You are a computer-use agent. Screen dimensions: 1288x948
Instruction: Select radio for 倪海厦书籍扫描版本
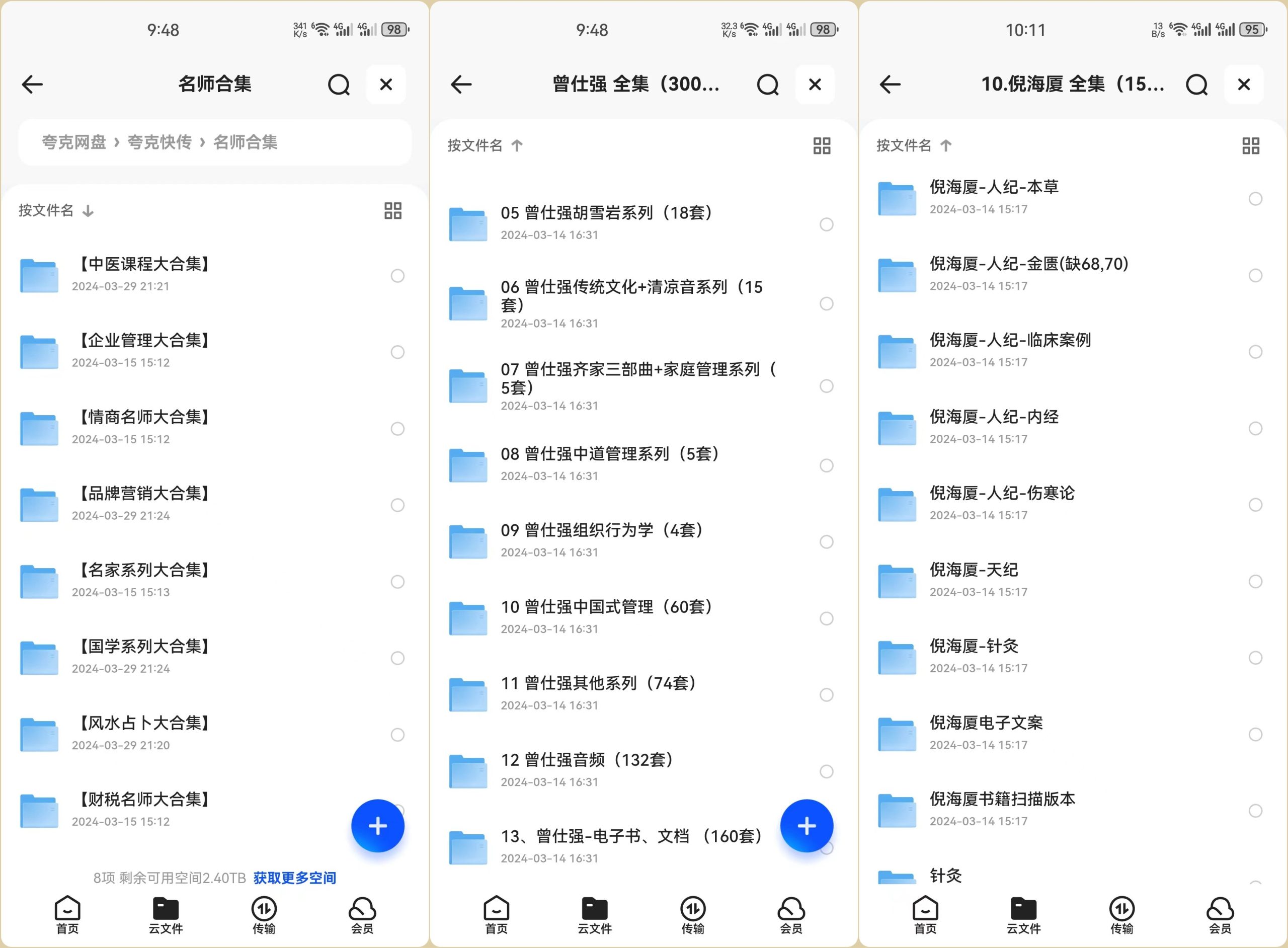click(x=1255, y=810)
